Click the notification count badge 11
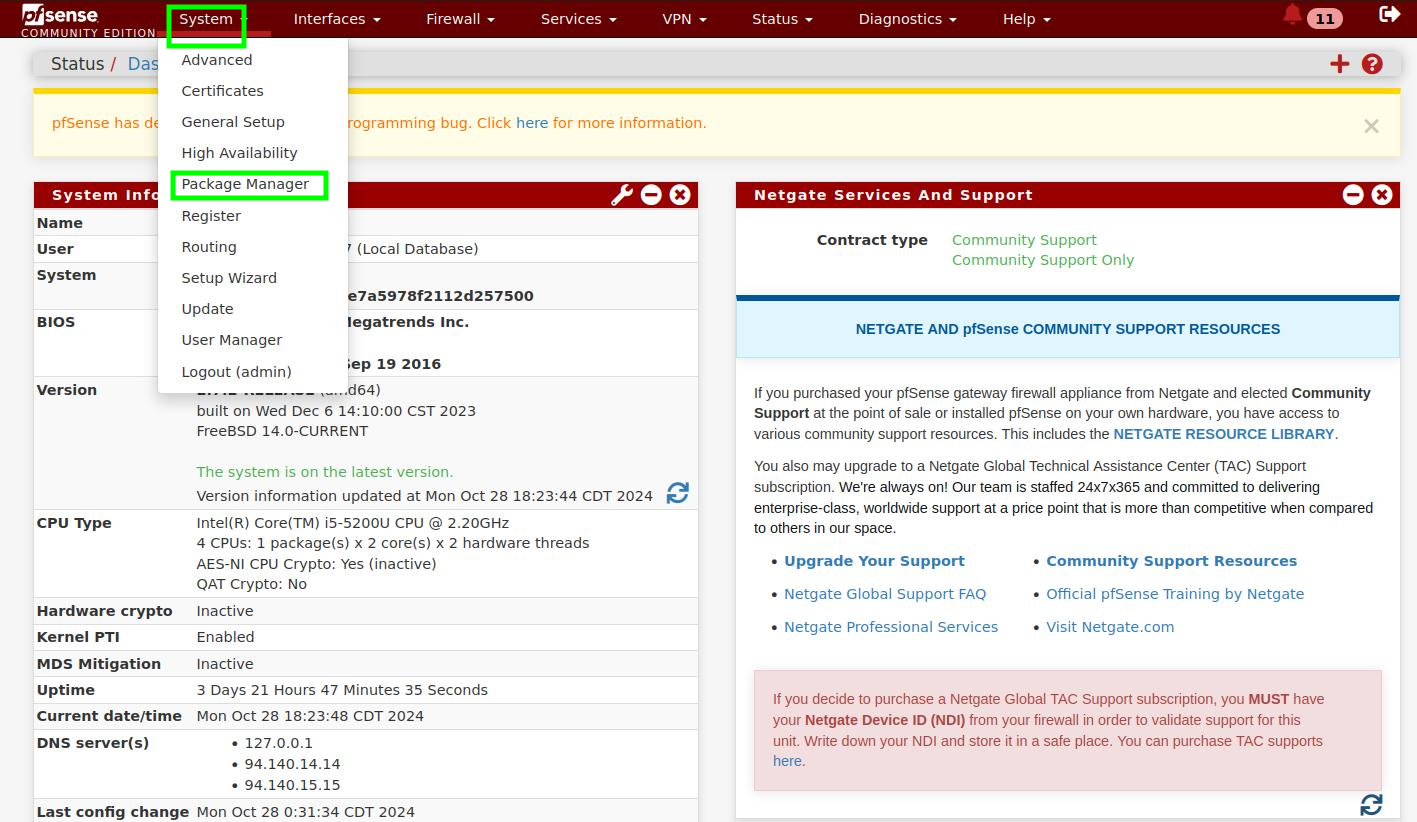 [1325, 19]
